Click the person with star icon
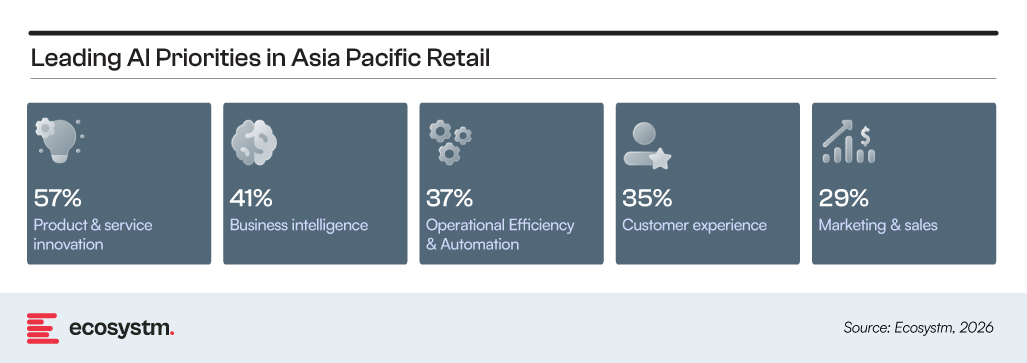This screenshot has height=363, width=1027. tap(647, 145)
